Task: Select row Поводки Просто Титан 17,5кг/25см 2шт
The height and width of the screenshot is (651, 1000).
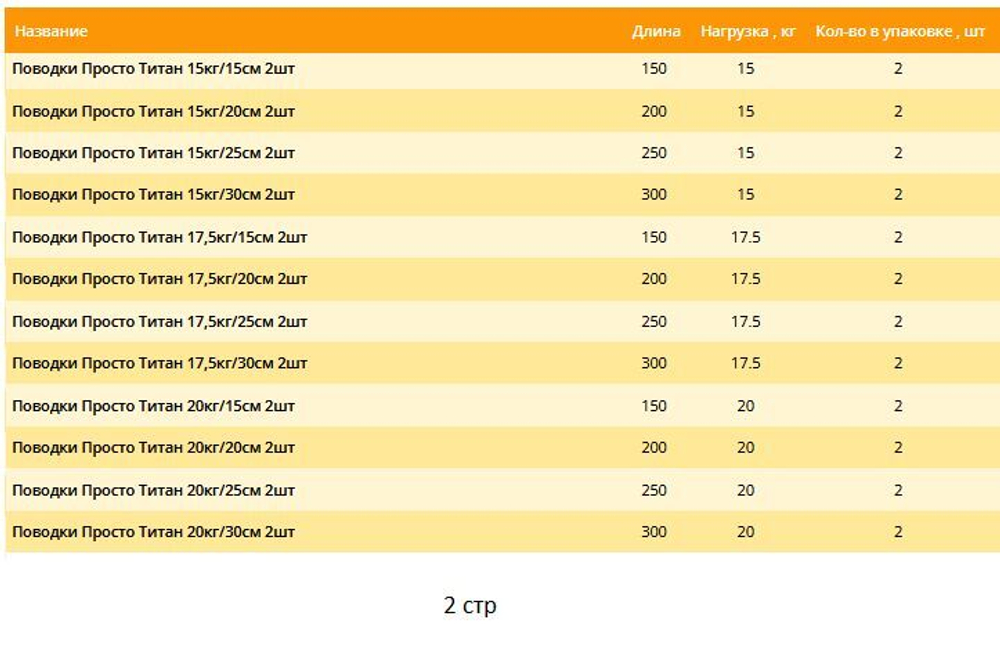Action: tap(502, 321)
